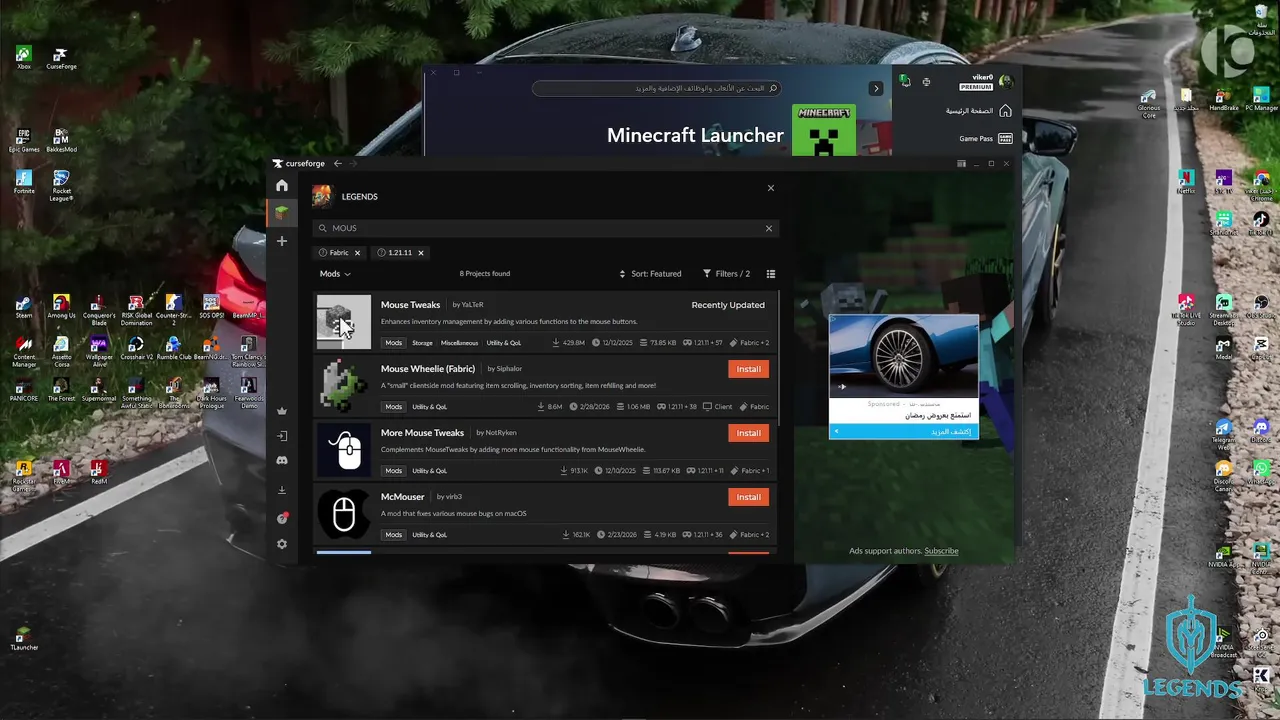Viewport: 1280px width, 720px height.
Task: Open the Mods category dropdown
Action: pos(335,274)
